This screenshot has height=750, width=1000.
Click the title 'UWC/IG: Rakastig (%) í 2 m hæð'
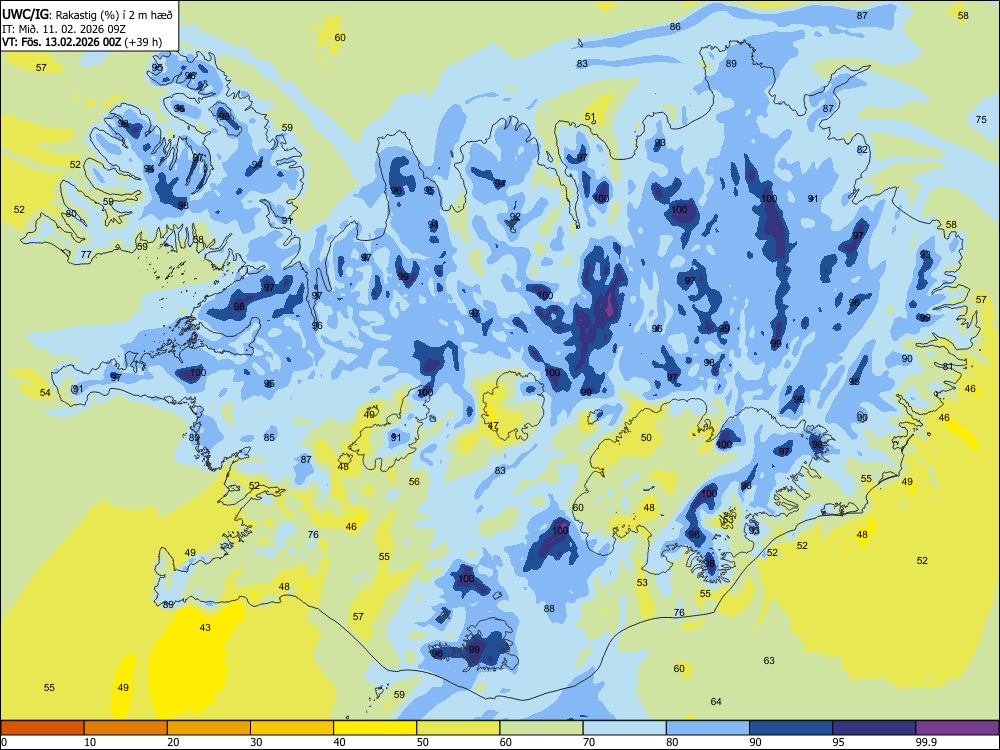coord(87,13)
